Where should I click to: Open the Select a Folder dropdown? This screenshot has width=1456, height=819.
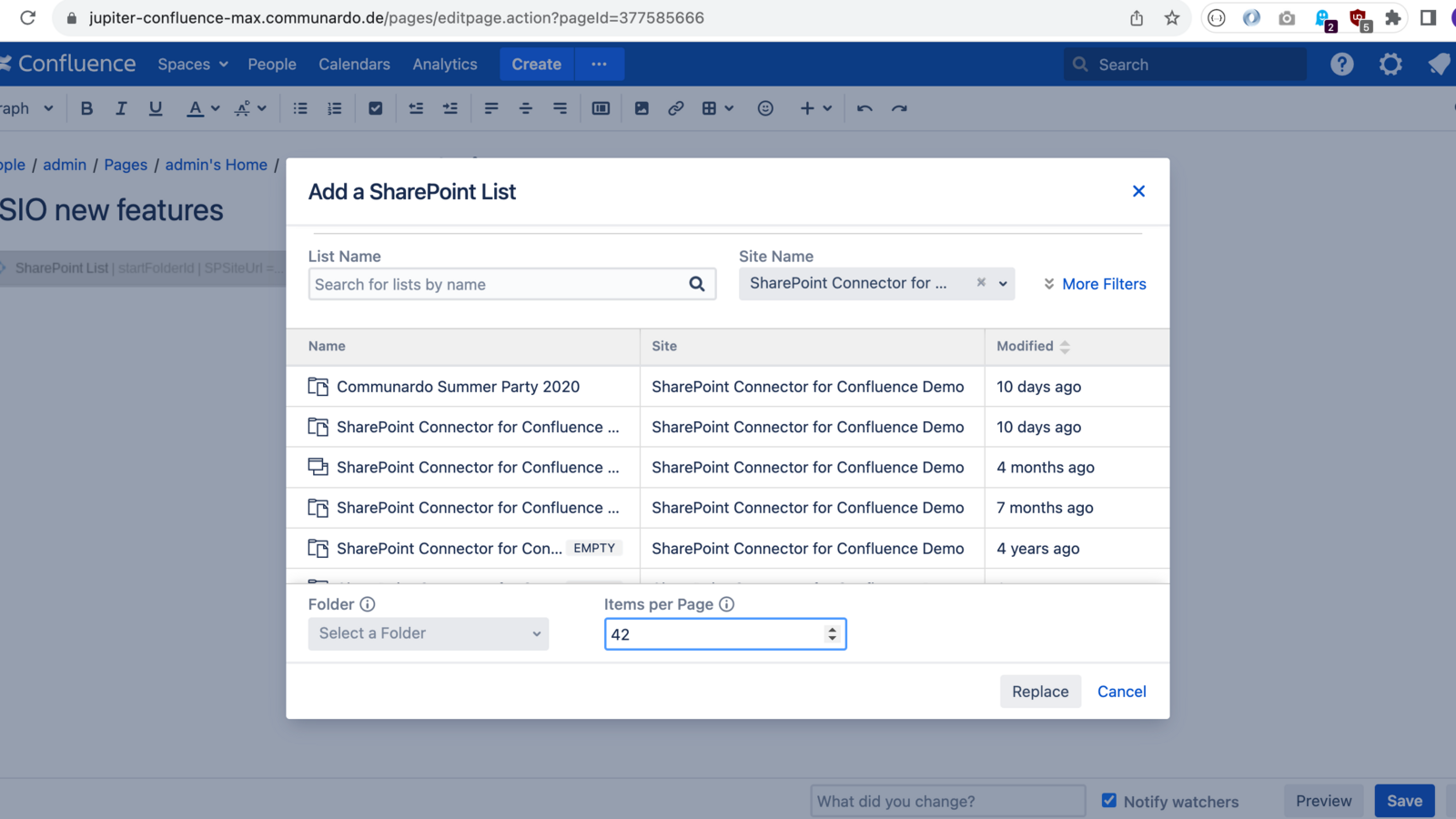428,633
